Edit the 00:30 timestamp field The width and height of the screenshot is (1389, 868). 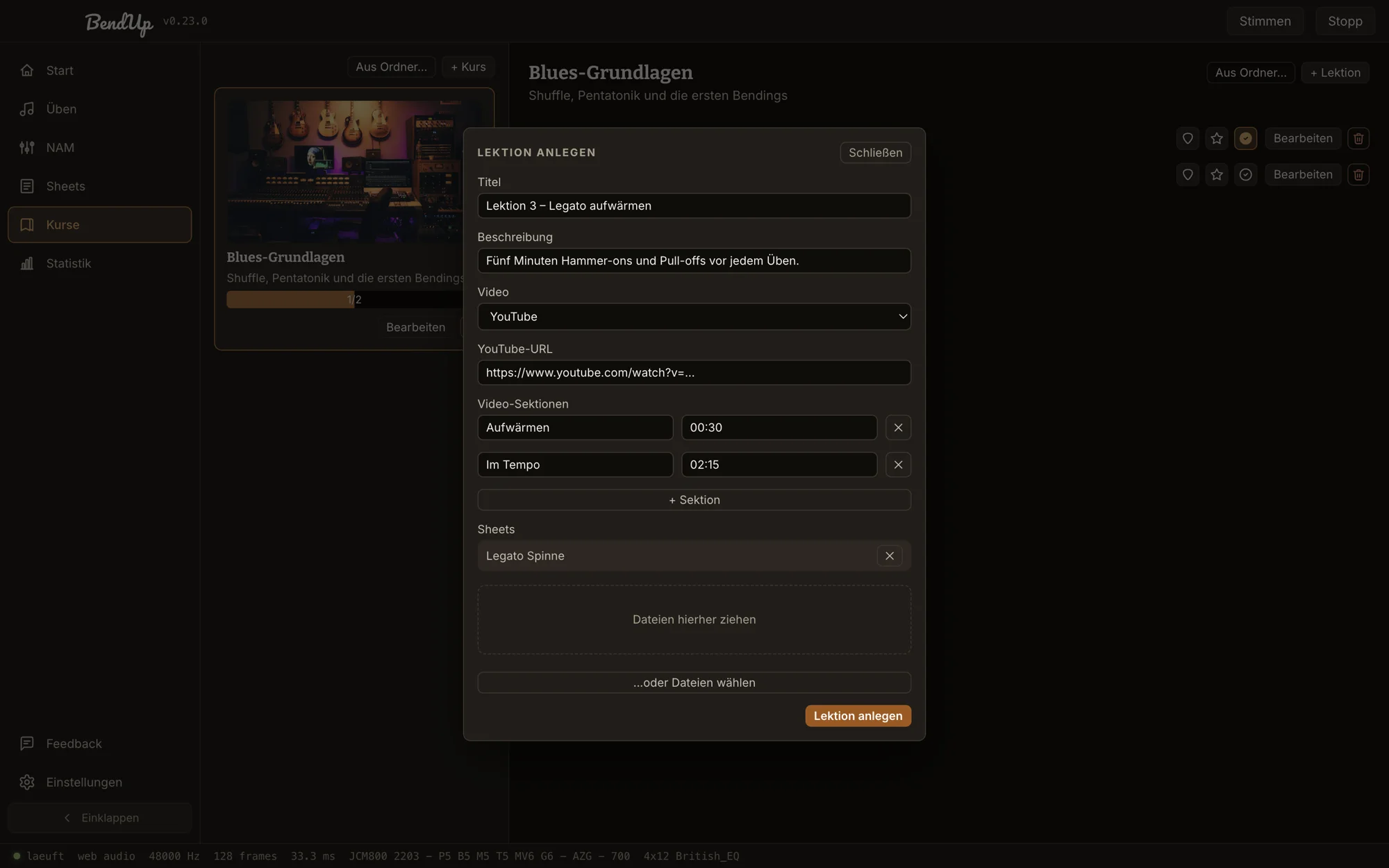pyautogui.click(x=779, y=428)
